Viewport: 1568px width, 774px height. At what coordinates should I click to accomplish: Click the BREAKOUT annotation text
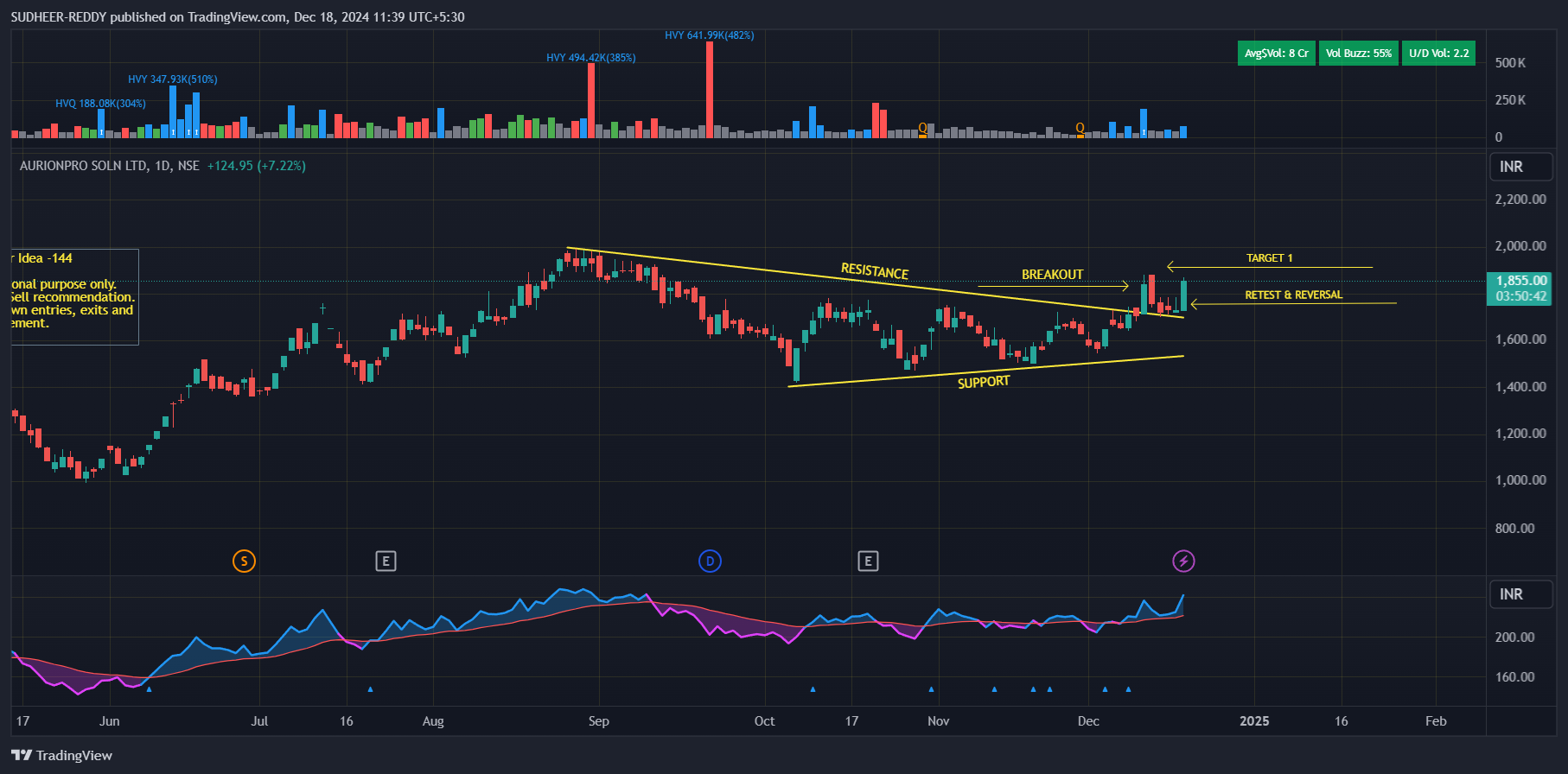(x=1052, y=275)
